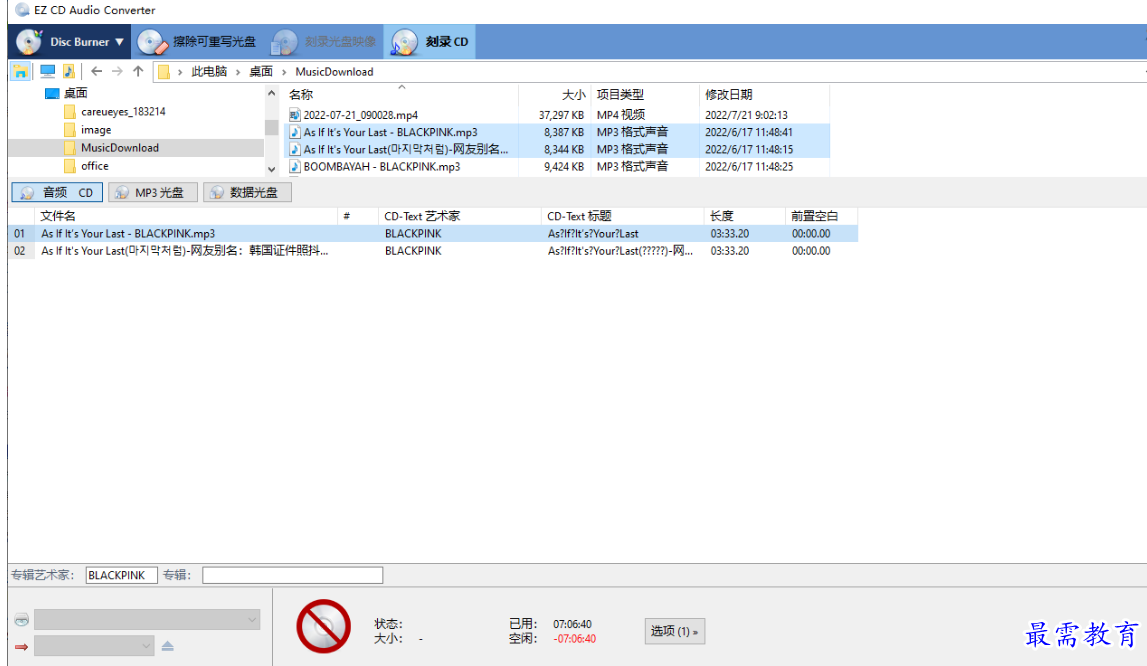Click the yellow folder home icon
The height and width of the screenshot is (666, 1147).
(20, 72)
